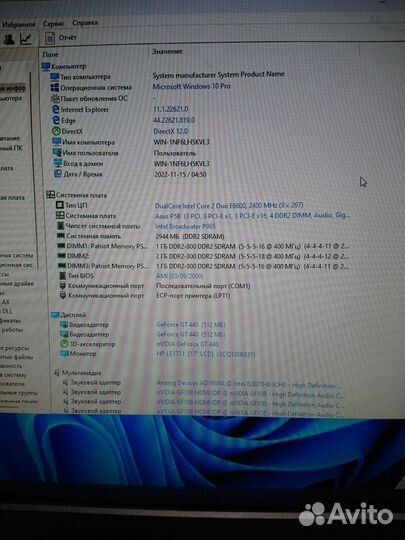The width and height of the screenshot is (405, 540).
Task: Click the graph chart toolbar icon
Action: 25,39
